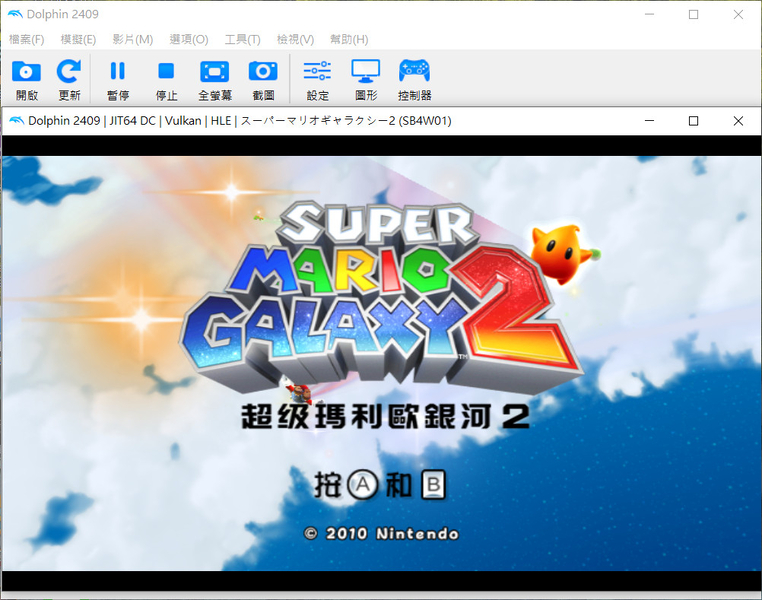Open the 選項(O) menu
This screenshot has width=762, height=600.
(x=189, y=39)
